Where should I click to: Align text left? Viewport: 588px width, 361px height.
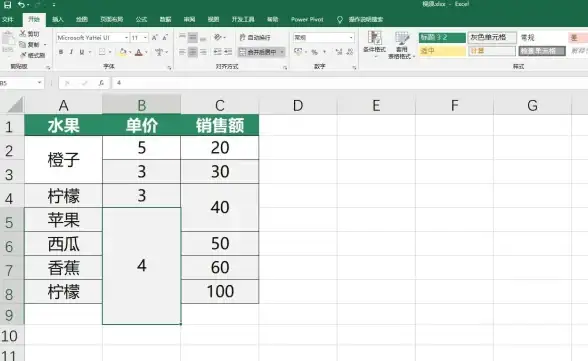(x=182, y=52)
